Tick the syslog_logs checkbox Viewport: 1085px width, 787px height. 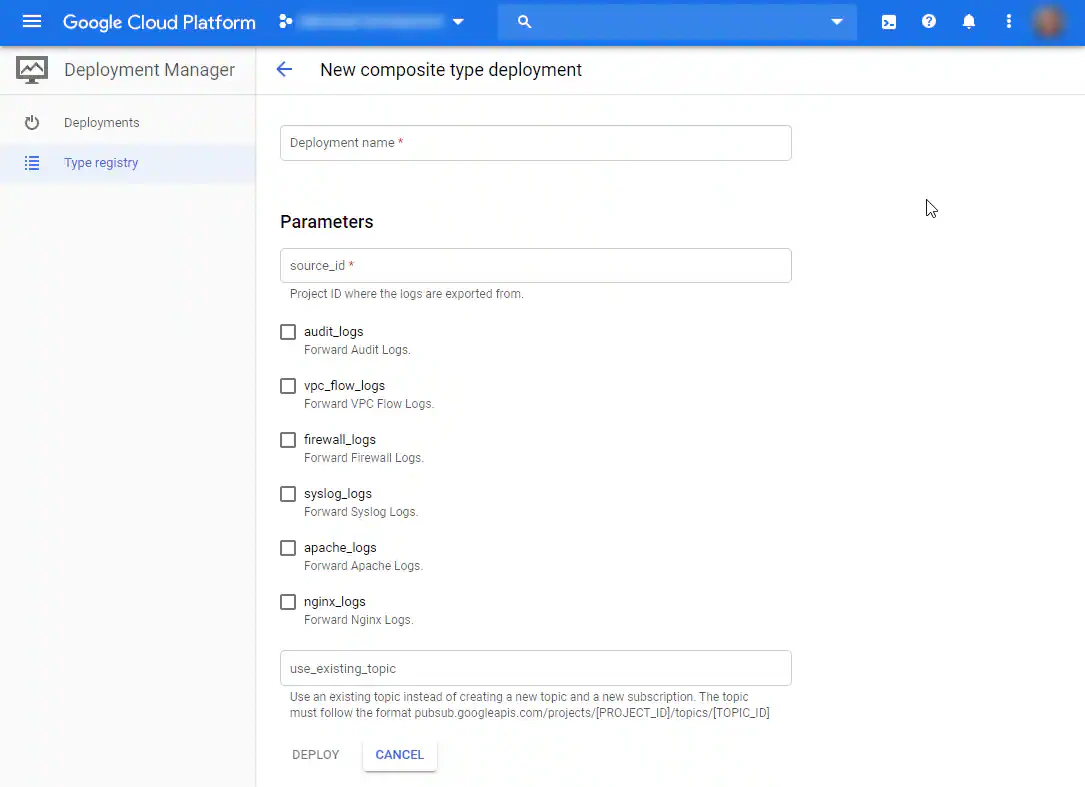tap(288, 494)
